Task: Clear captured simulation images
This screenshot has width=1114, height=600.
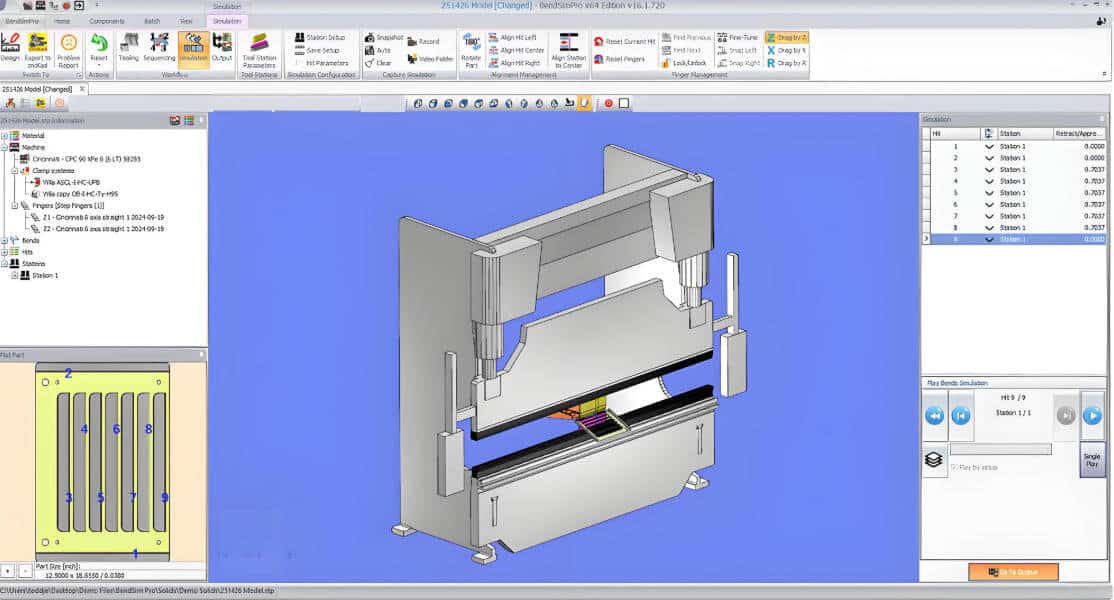Action: click(378, 63)
